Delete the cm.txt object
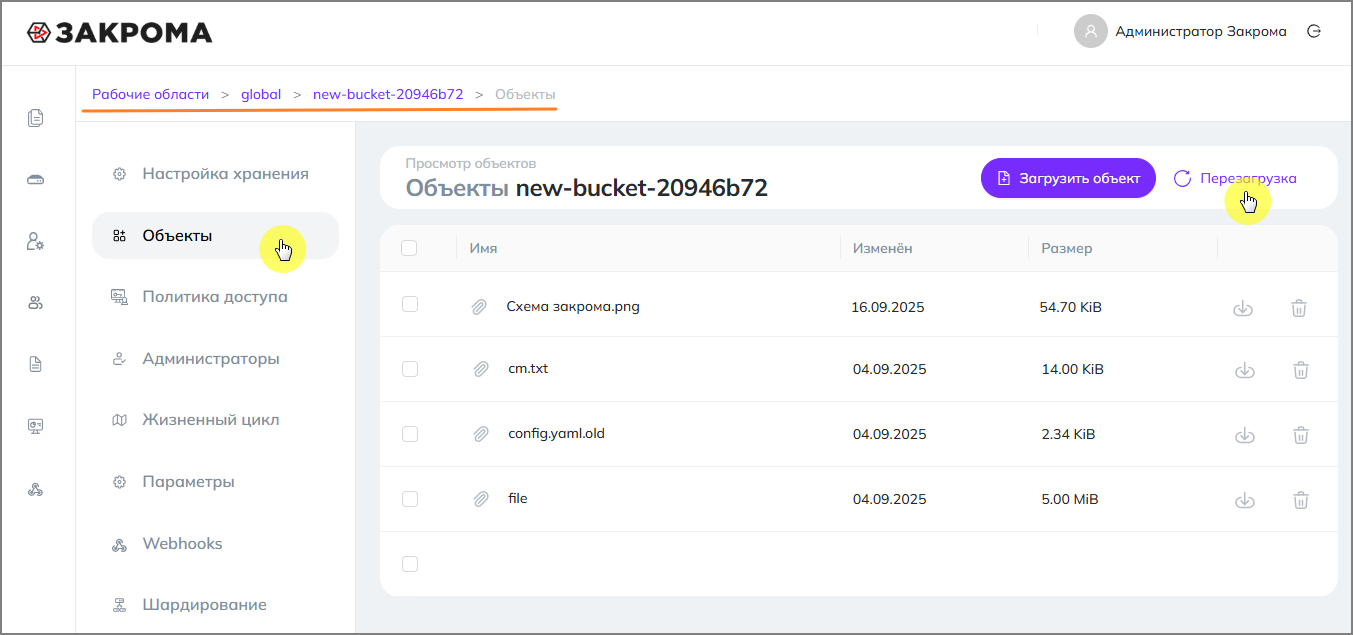This screenshot has height=635, width=1353. tap(1300, 370)
